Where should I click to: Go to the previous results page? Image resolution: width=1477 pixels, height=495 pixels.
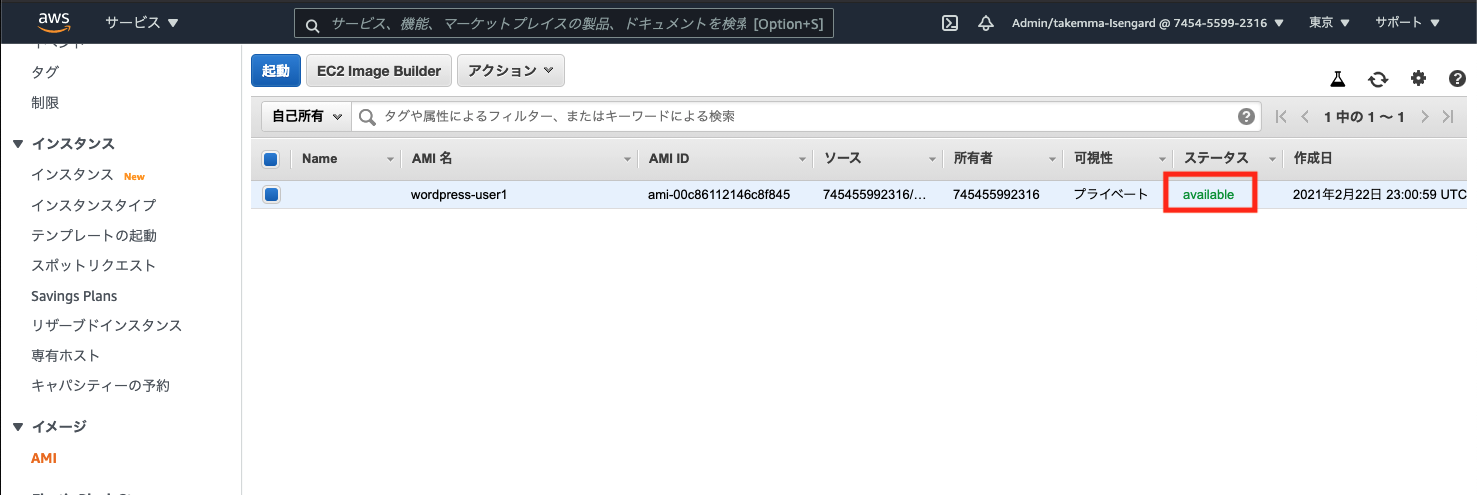click(1305, 117)
